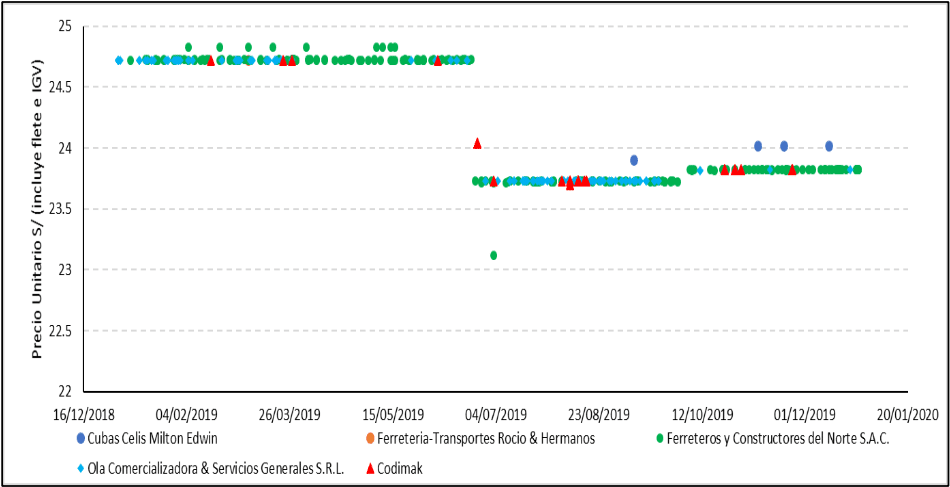Select the 20/01/2020 date axis label
The height and width of the screenshot is (487, 950).
pyautogui.click(x=907, y=413)
